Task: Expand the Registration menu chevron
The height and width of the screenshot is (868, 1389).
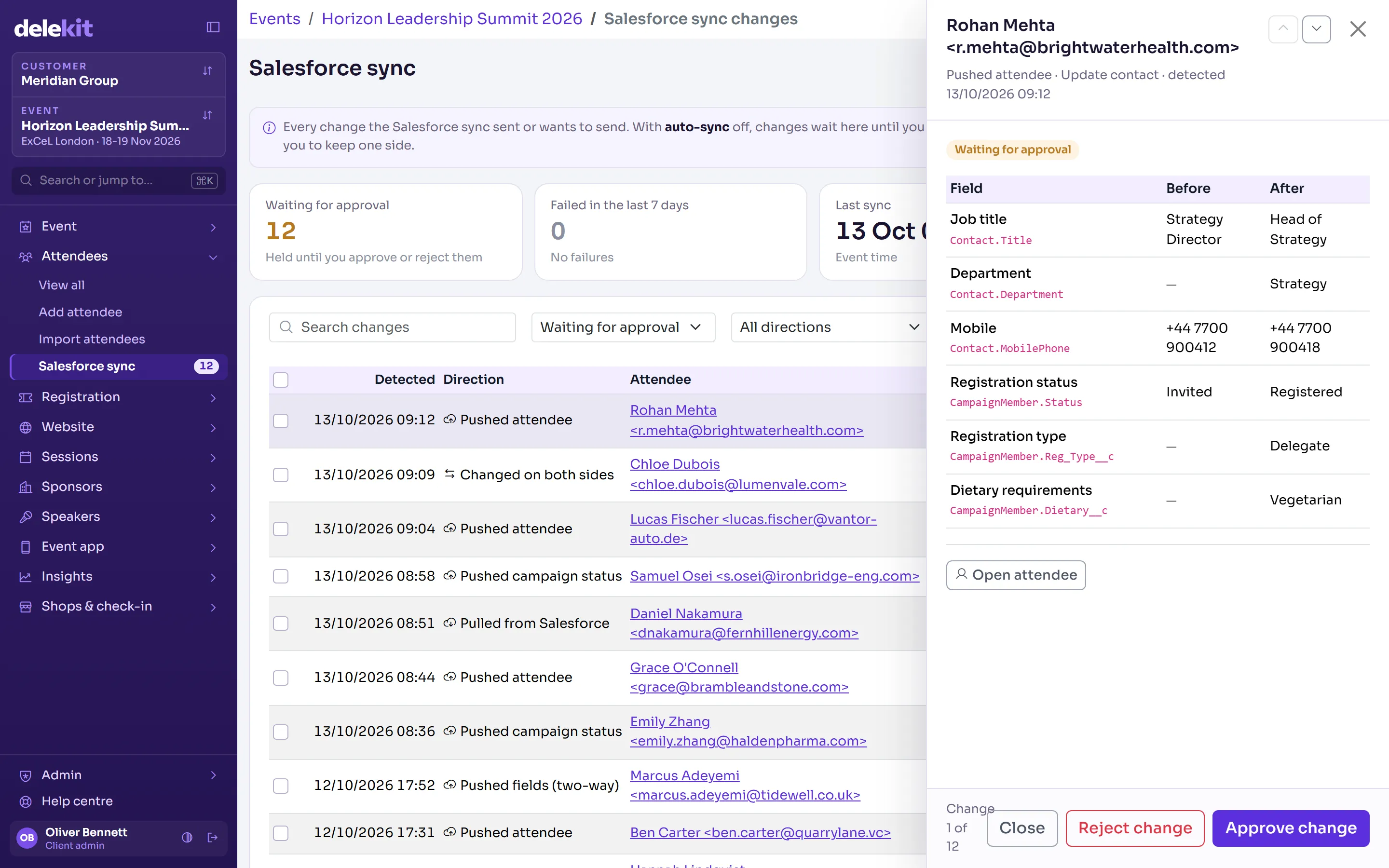Action: pyautogui.click(x=213, y=398)
